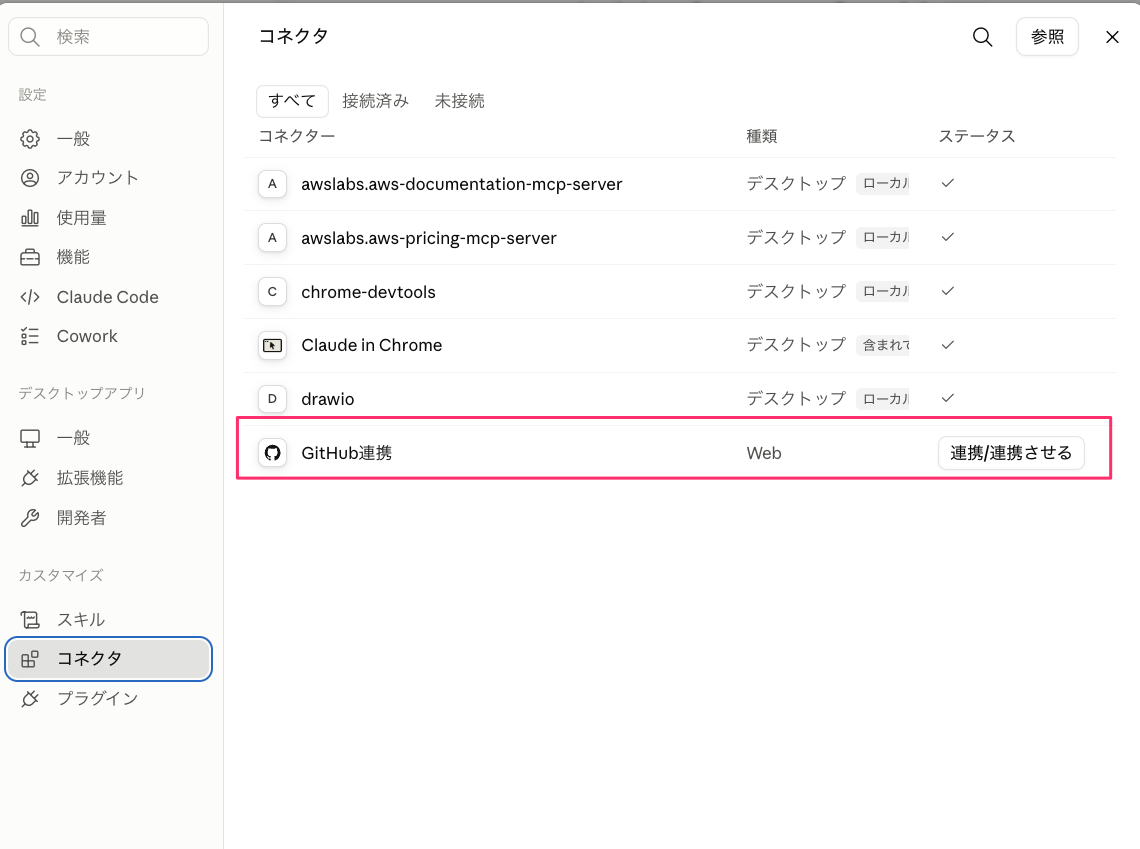Screen dimensions: 1140x849
Task: Click the 参照 button
Action: (x=1047, y=37)
